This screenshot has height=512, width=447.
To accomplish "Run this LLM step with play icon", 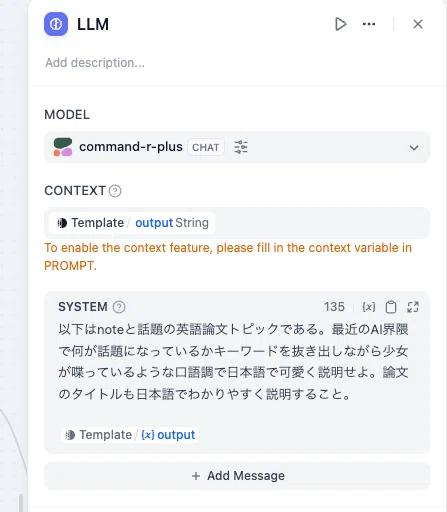I will point(340,24).
